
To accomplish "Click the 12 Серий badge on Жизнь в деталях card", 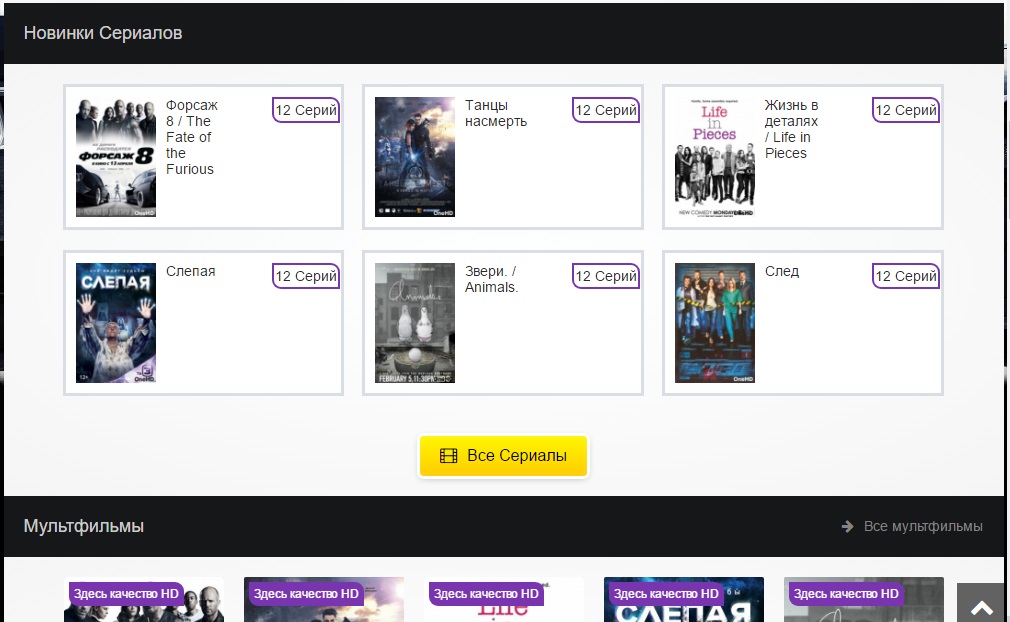I will [906, 110].
